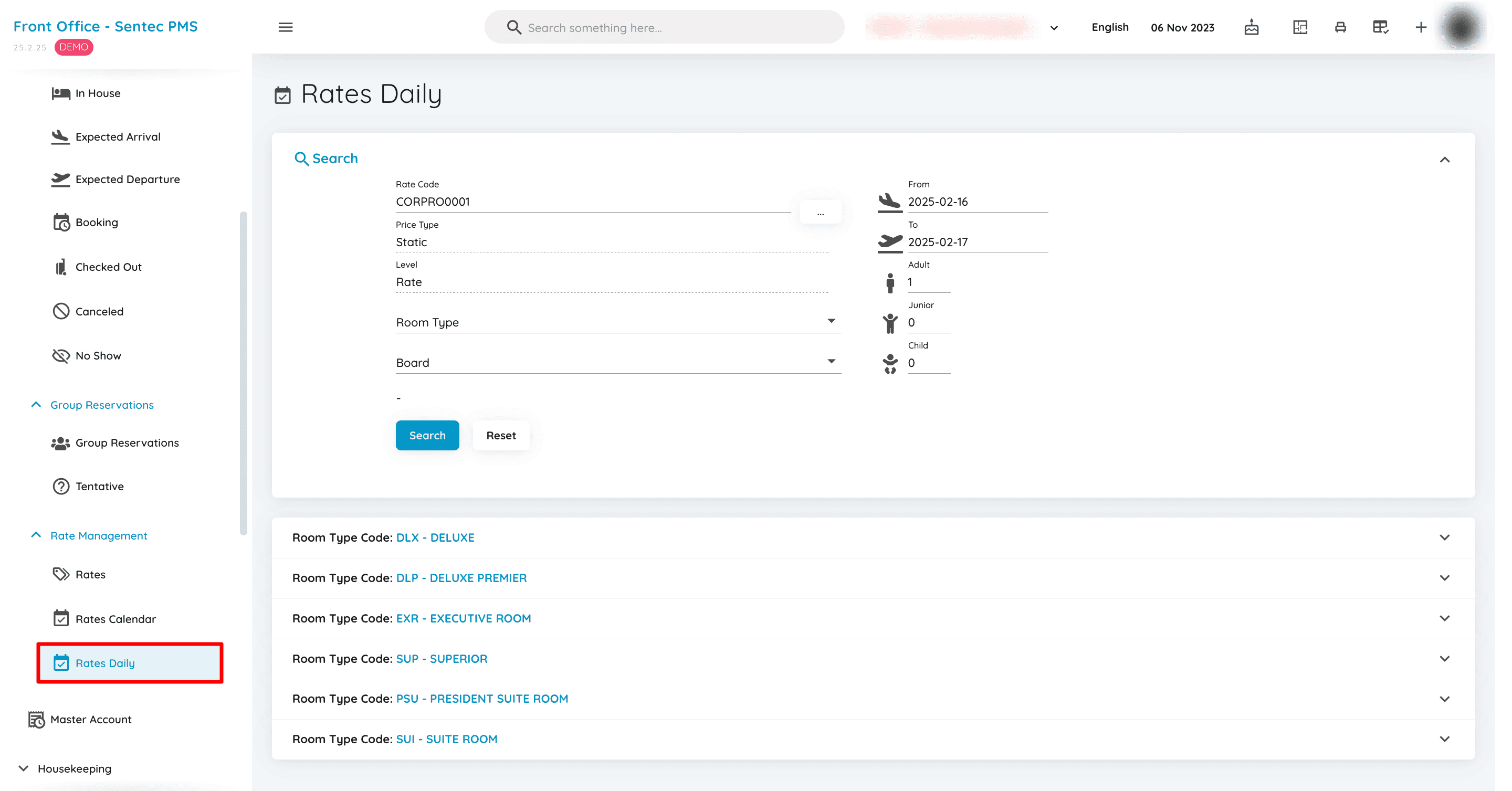This screenshot has width=1512, height=791.
Task: Open the floor plan layout icon
Action: [1299, 27]
